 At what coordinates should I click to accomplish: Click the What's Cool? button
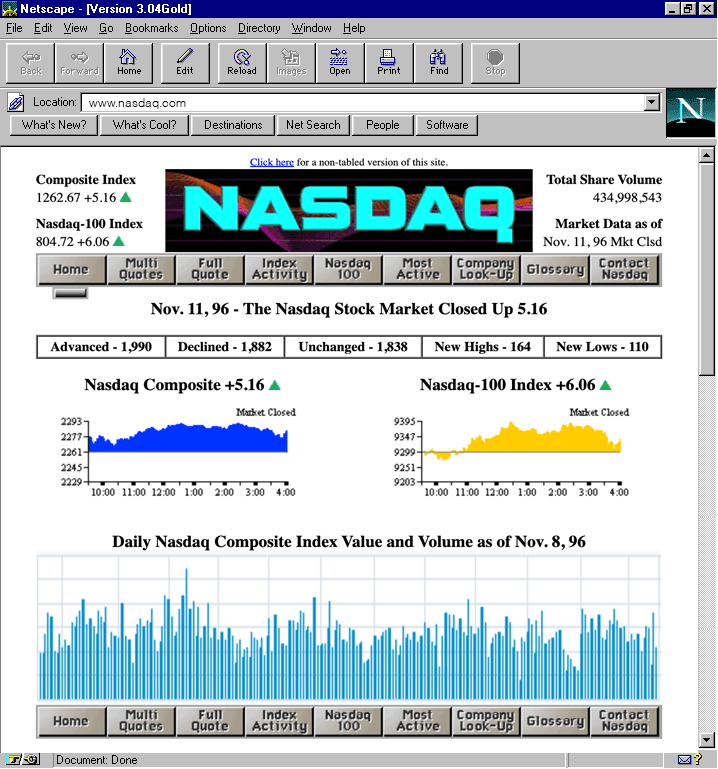point(144,125)
